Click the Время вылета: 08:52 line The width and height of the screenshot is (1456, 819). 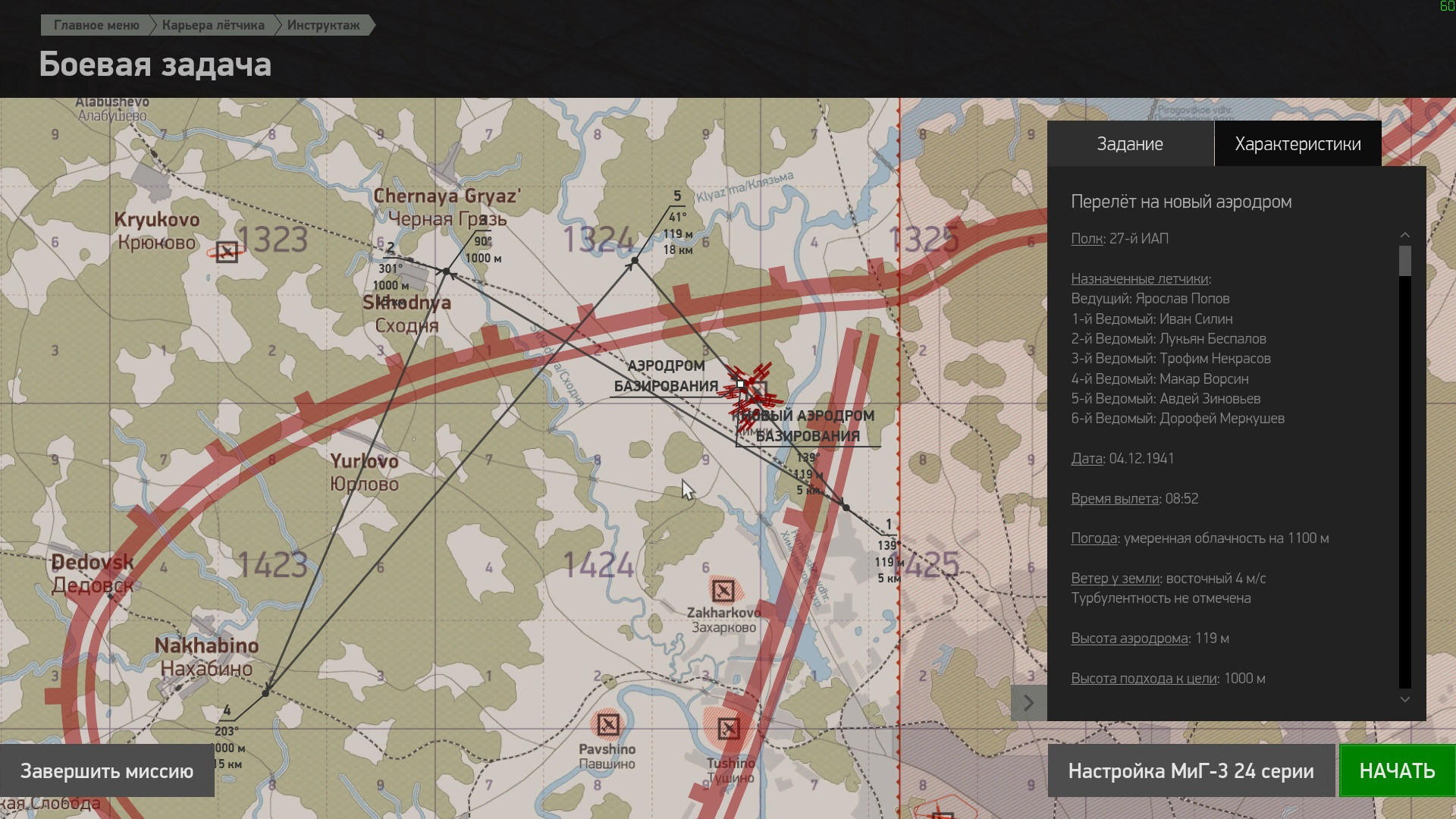(1134, 498)
